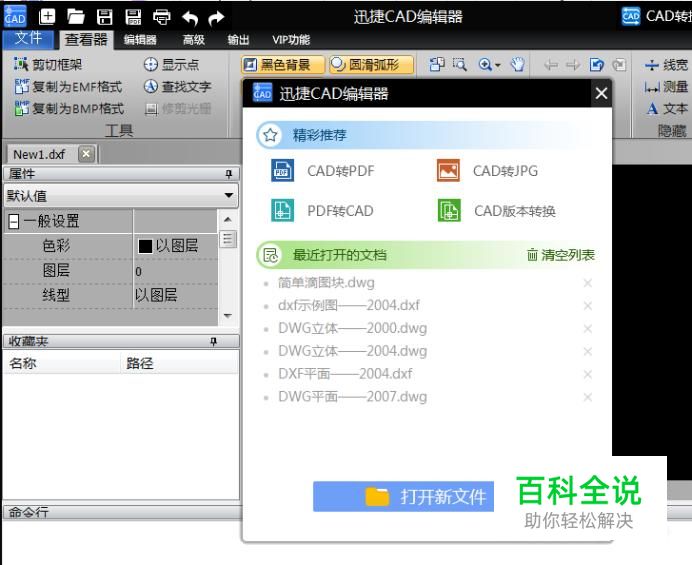Toggle the 黑色背景 button
692x565 pixels.
point(283,64)
